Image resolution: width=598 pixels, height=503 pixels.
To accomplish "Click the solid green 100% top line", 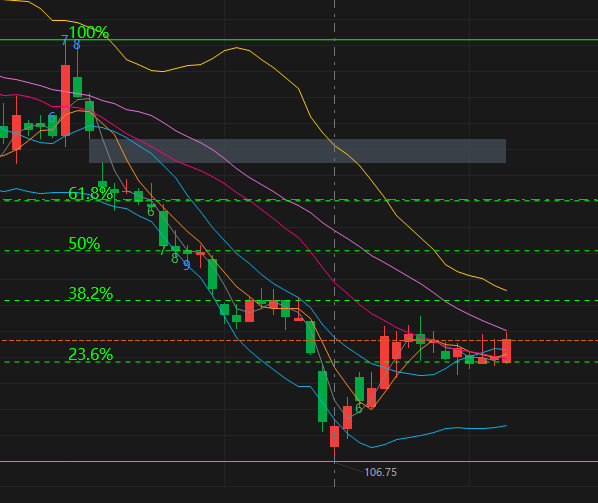I will (299, 39).
